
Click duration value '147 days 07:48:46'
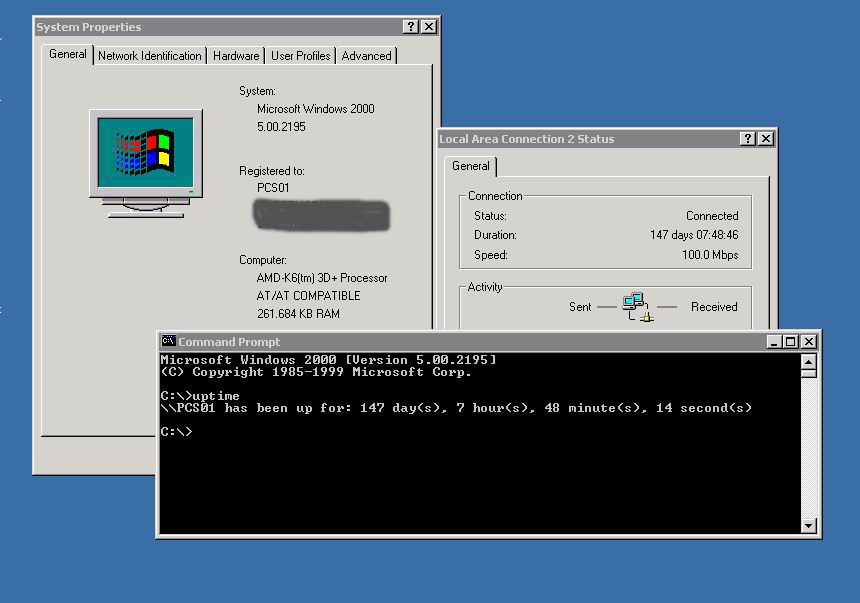tap(694, 235)
